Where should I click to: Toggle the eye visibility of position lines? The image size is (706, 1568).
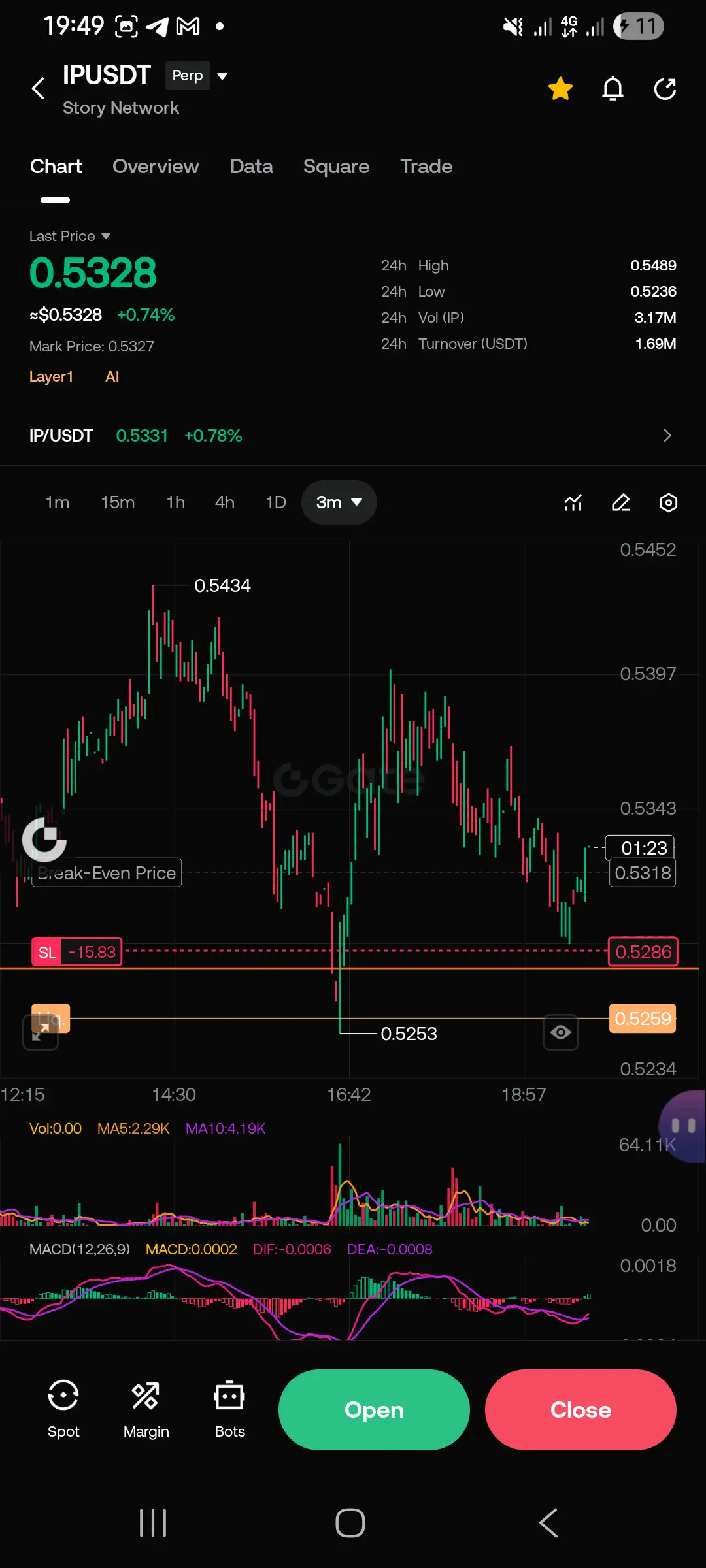point(561,1032)
